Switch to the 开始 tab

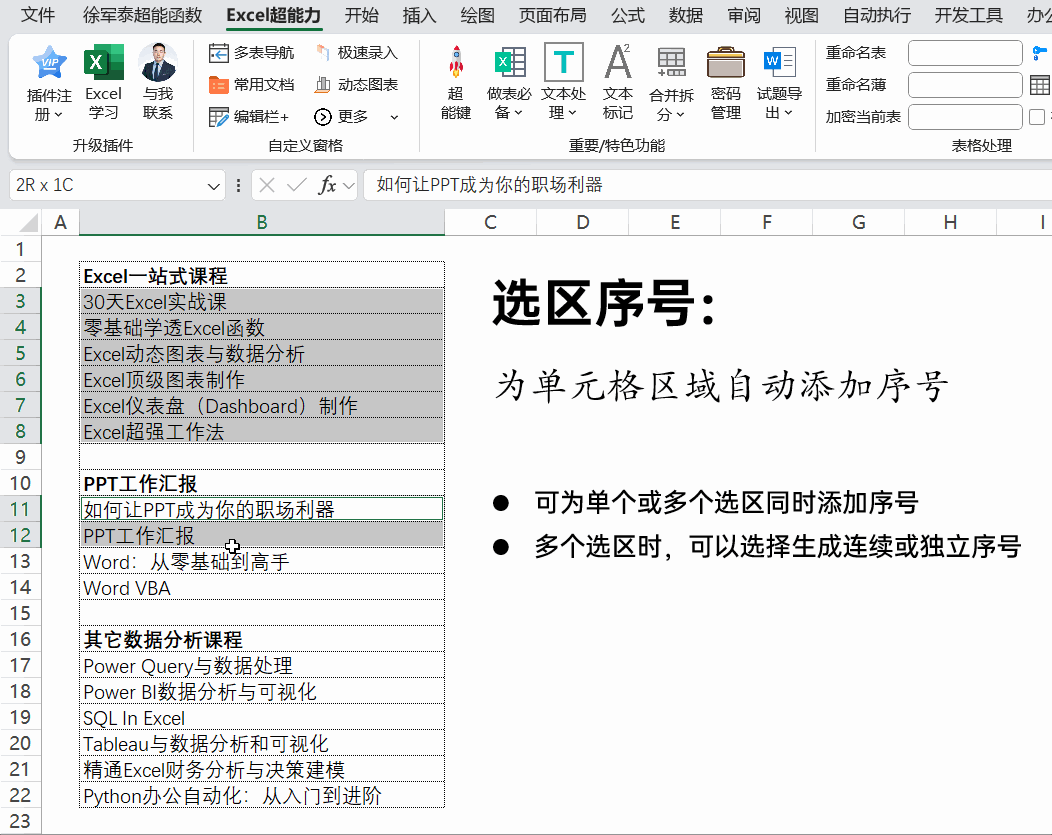(x=362, y=15)
